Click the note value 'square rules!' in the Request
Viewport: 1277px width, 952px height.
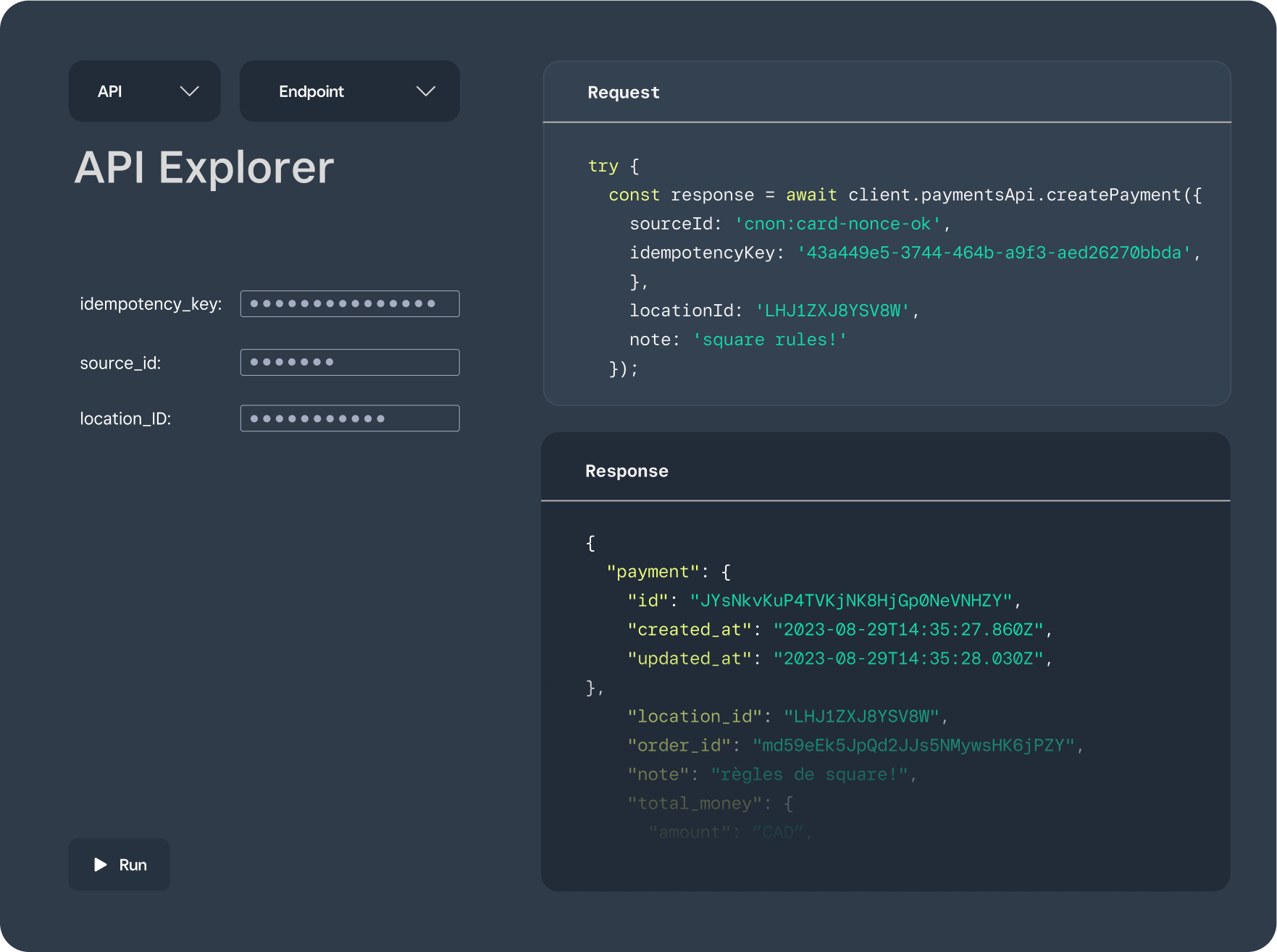pyautogui.click(x=769, y=339)
